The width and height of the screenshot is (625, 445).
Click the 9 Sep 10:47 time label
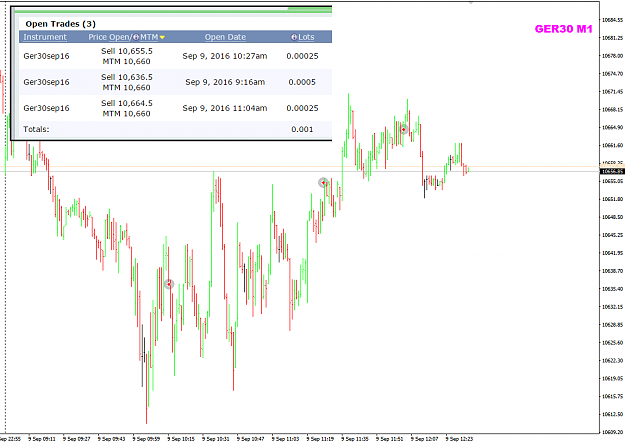(x=250, y=439)
